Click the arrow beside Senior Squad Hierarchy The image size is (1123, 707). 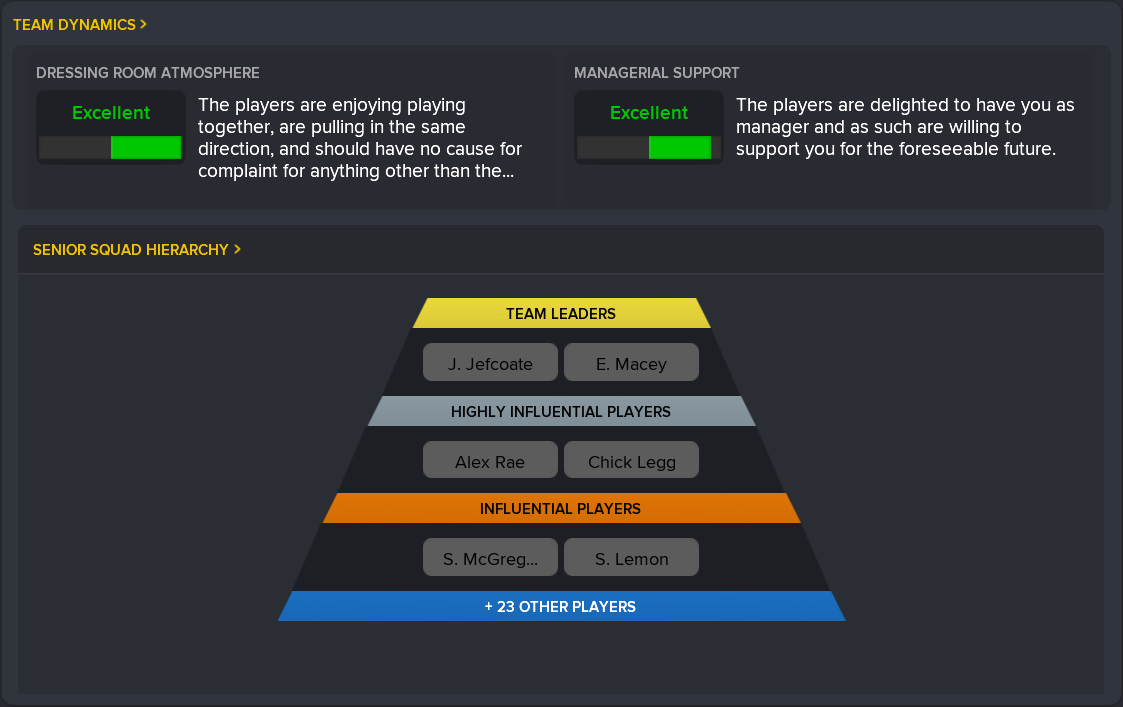tap(237, 249)
